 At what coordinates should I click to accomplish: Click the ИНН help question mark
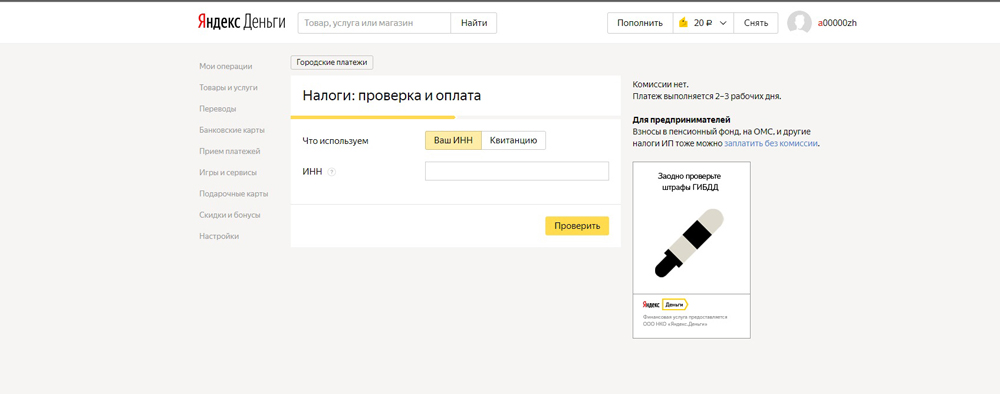click(x=332, y=171)
